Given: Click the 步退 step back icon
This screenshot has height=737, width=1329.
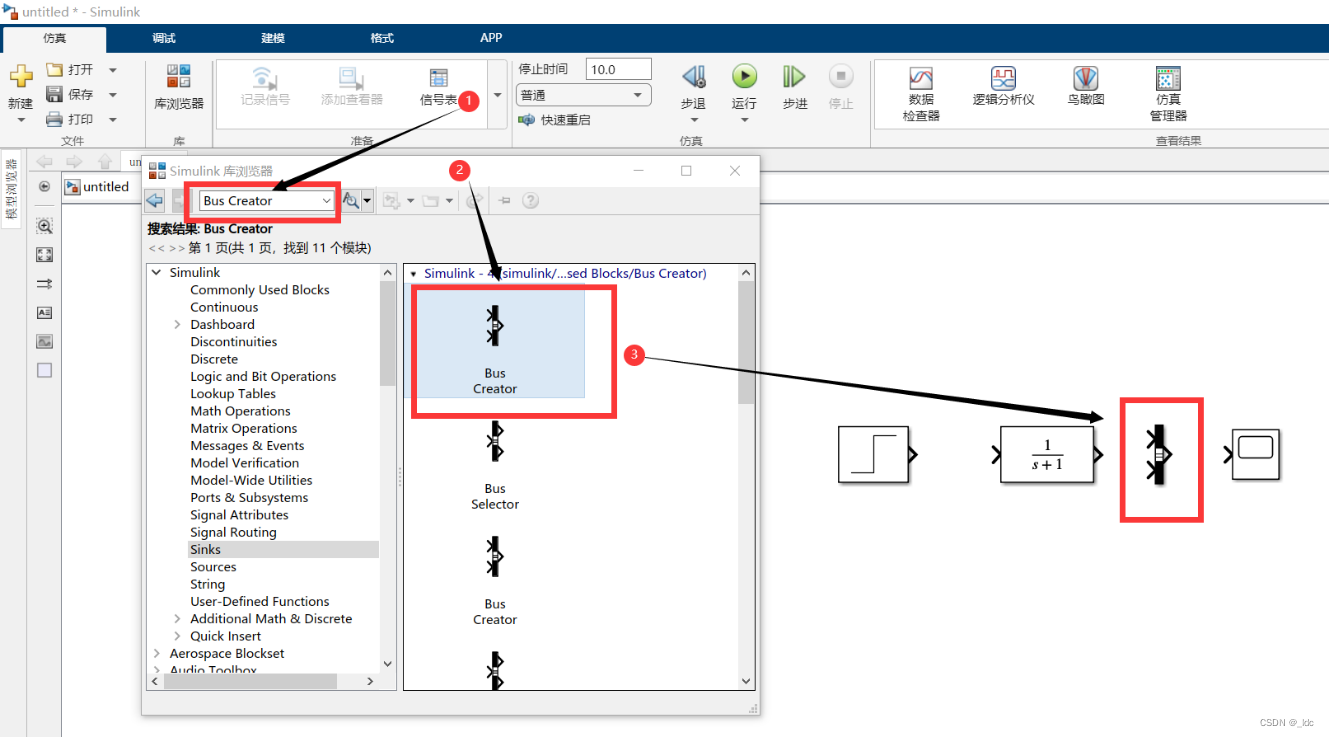Looking at the screenshot, I should pyautogui.click(x=693, y=77).
